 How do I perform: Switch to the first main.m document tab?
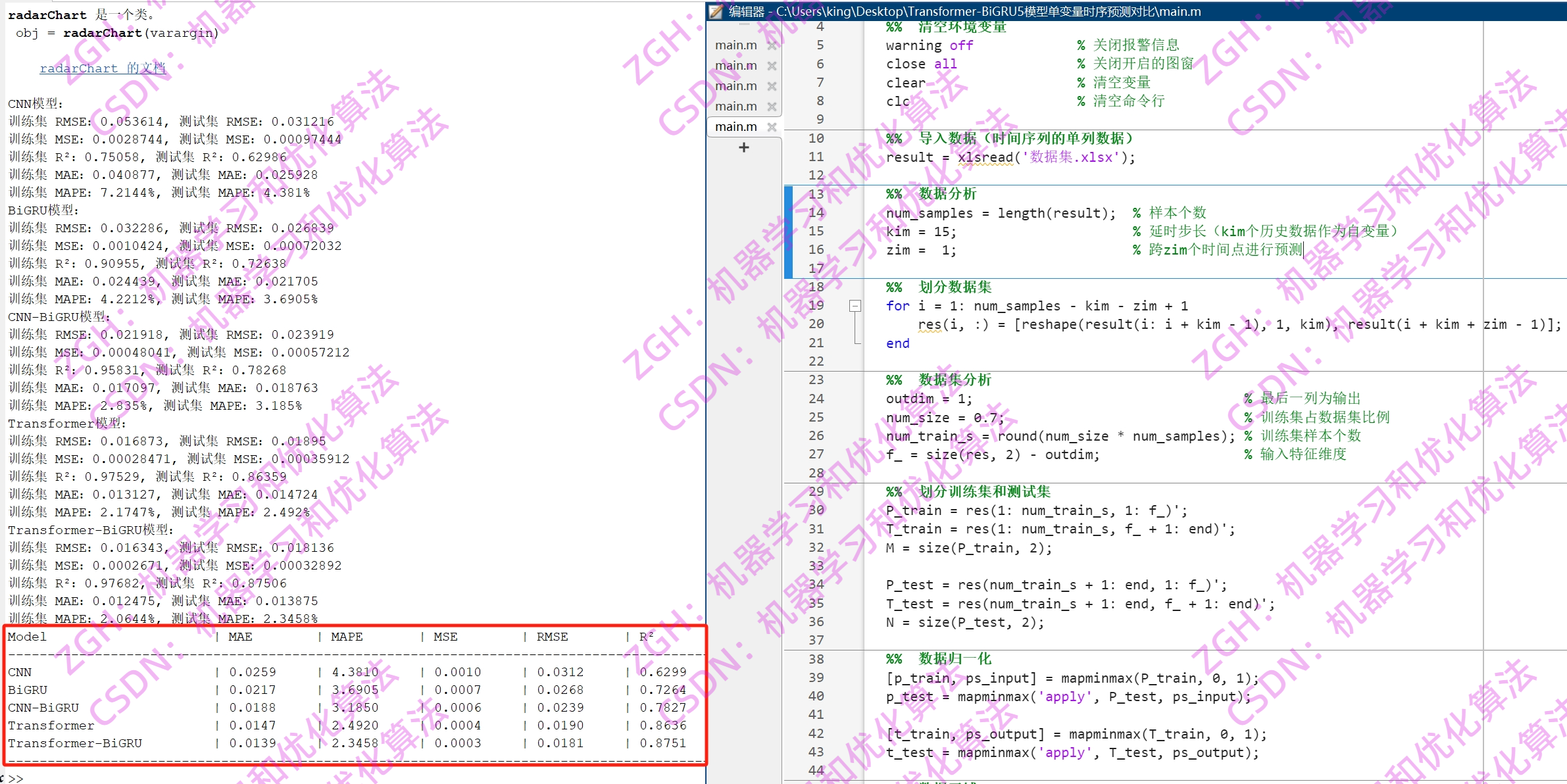coord(735,44)
